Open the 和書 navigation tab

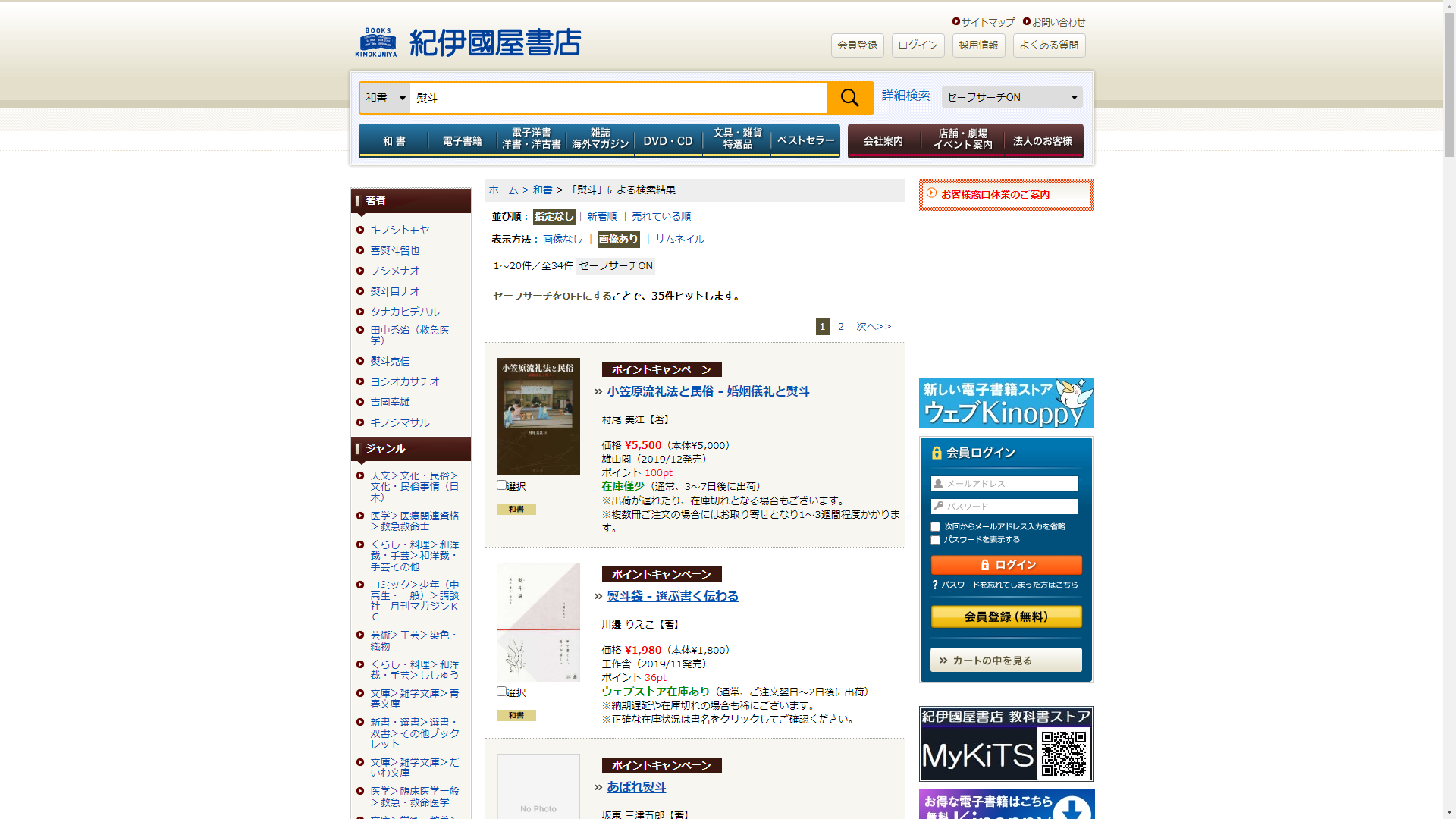[x=394, y=141]
